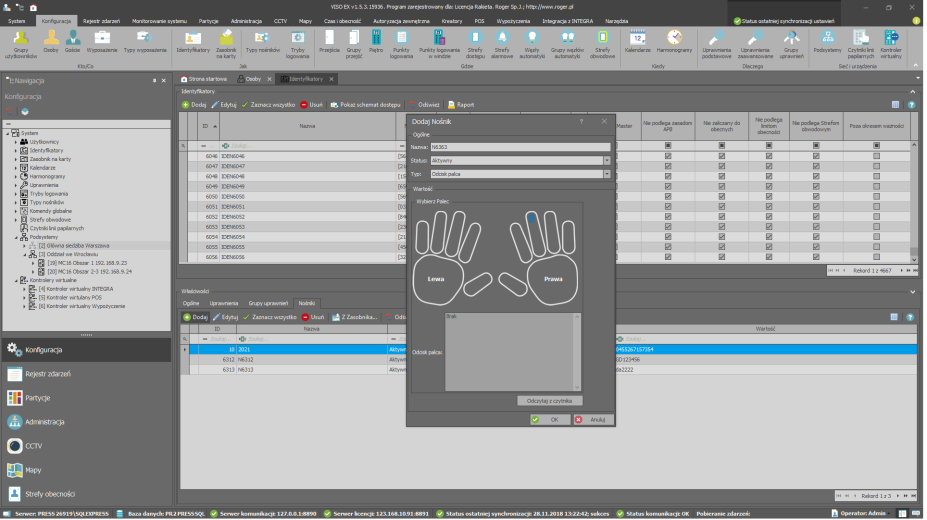927x520 pixels.
Task: Click the Nazwa input field
Action: tap(520, 147)
